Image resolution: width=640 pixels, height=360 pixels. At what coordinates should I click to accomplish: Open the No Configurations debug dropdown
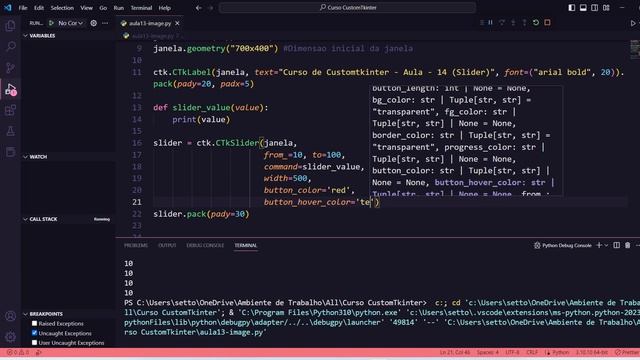tap(70, 23)
